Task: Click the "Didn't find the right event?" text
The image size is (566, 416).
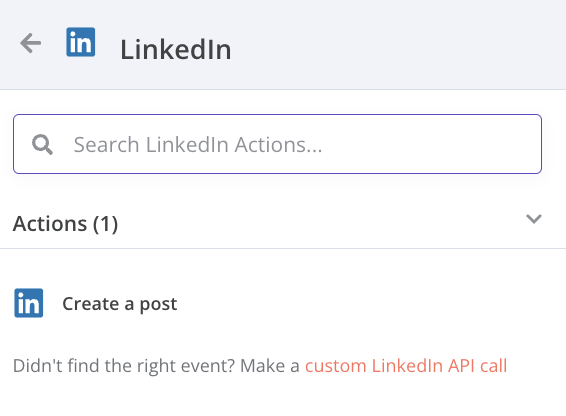Action: coord(124,366)
